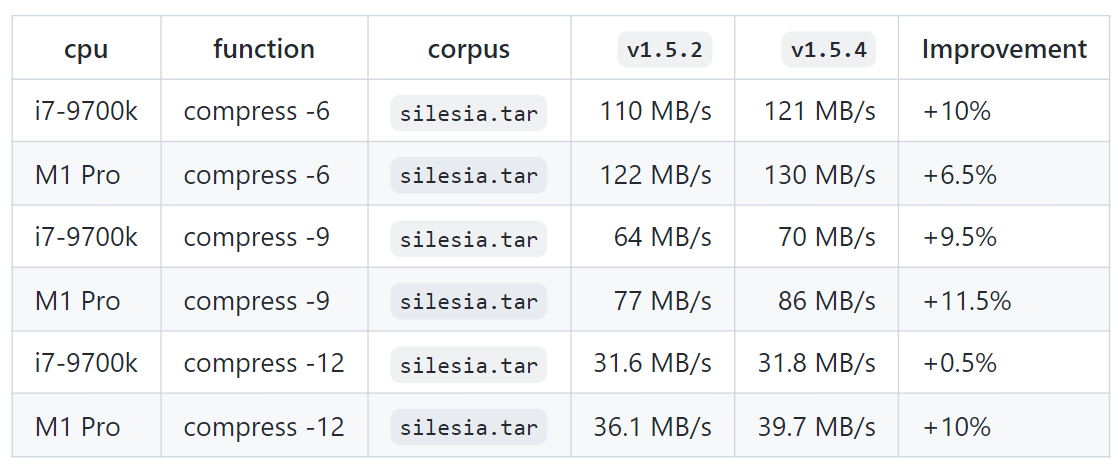Image resolution: width=1118 pixels, height=467 pixels.
Task: Click the "function" column header
Action: pos(264,49)
